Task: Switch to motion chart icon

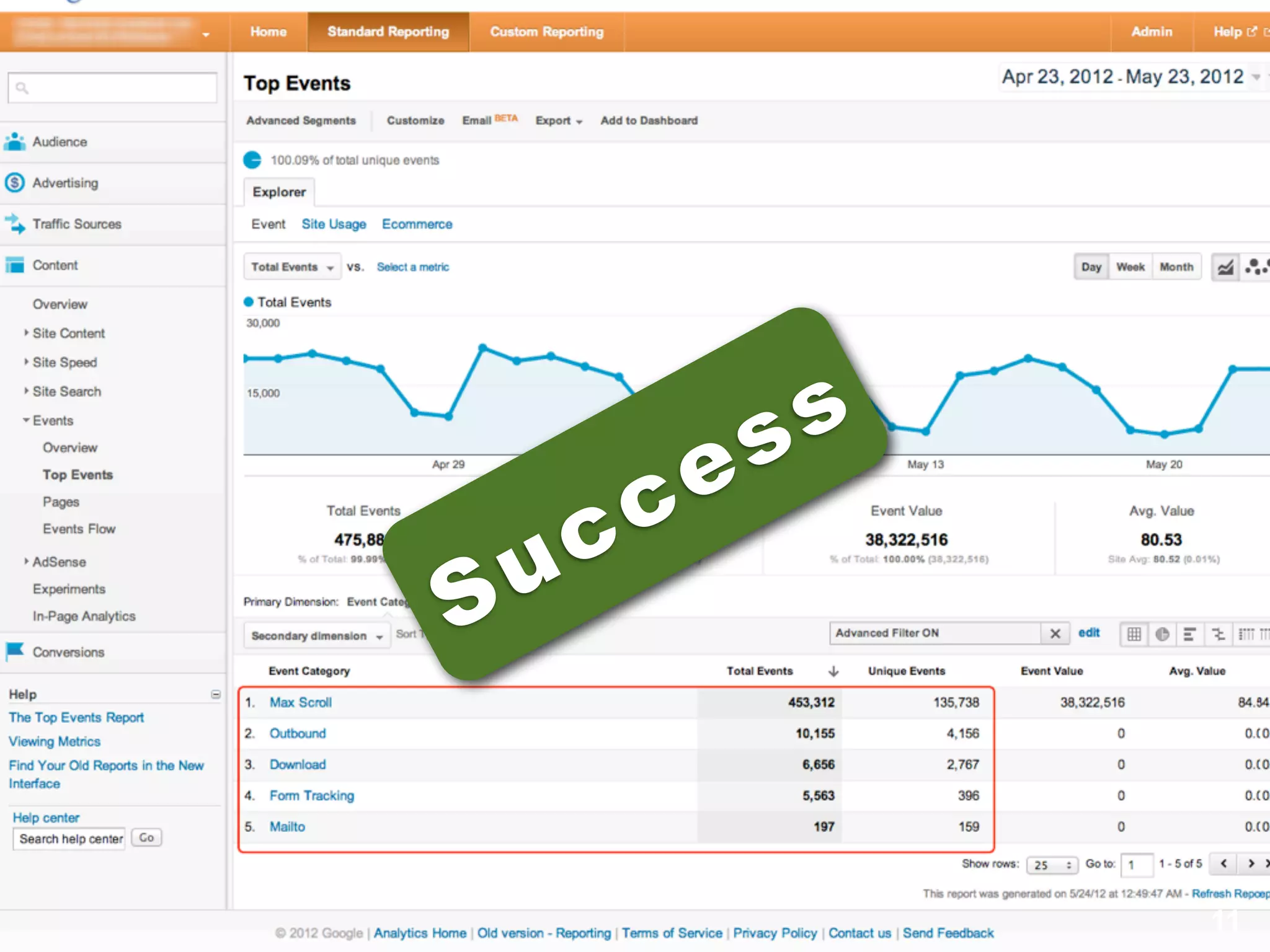Action: (x=1256, y=267)
